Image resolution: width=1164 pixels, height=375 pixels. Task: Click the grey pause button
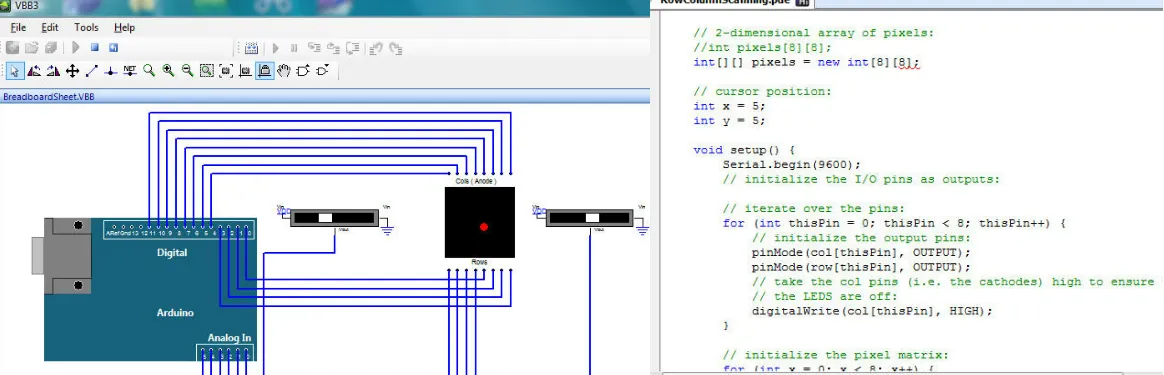coord(294,48)
